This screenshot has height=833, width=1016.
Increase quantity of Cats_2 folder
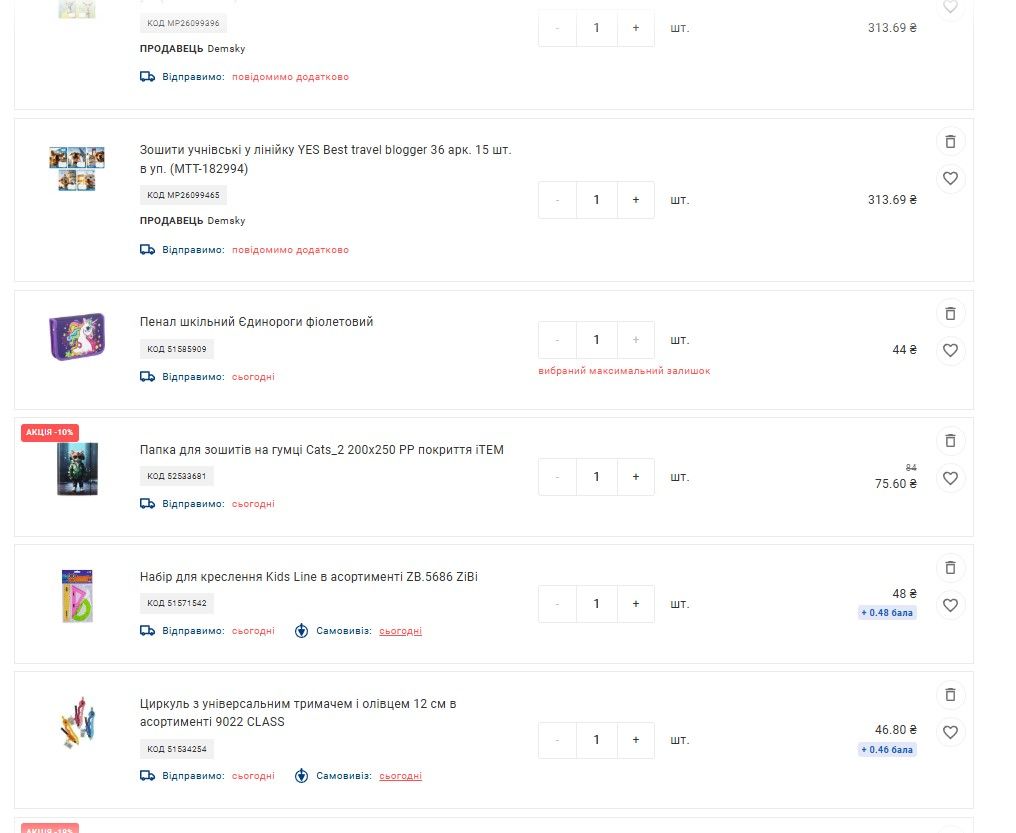pos(636,477)
